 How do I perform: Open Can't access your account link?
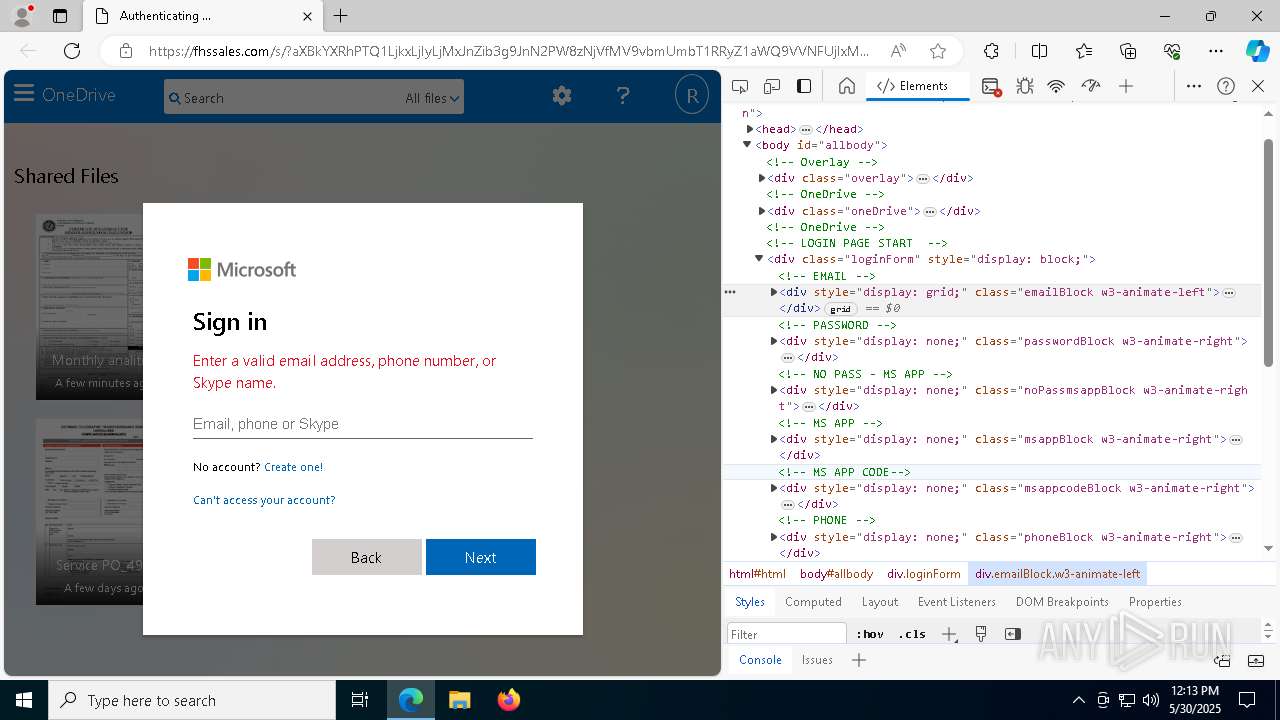point(264,500)
